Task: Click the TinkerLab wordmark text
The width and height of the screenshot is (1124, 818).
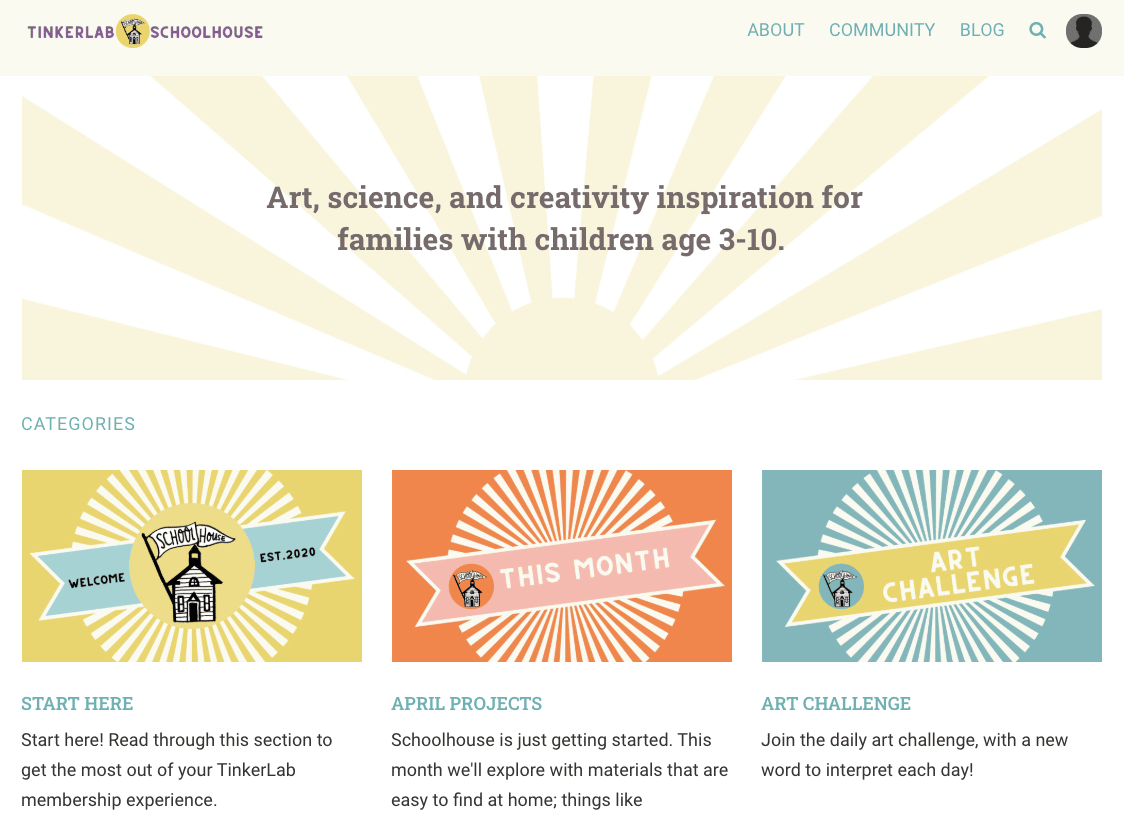Action: (71, 32)
